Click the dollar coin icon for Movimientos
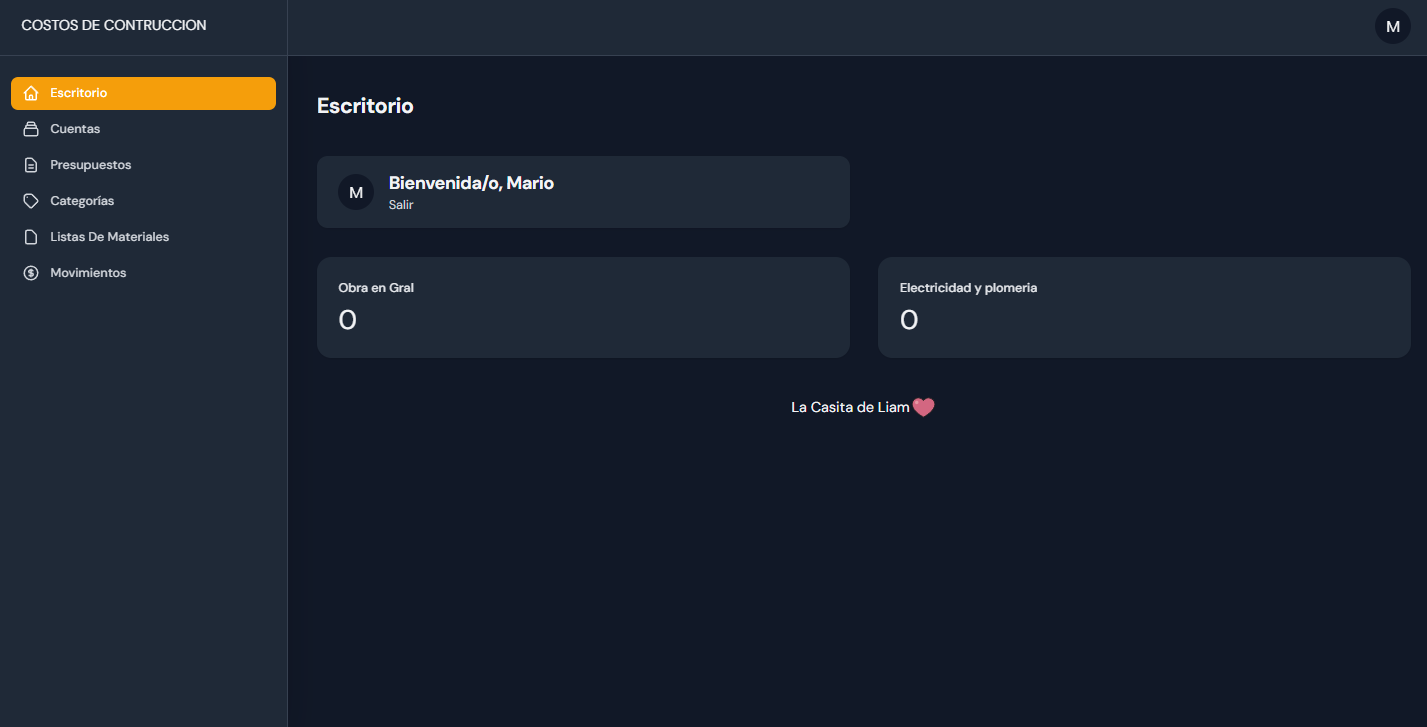 pyautogui.click(x=31, y=273)
